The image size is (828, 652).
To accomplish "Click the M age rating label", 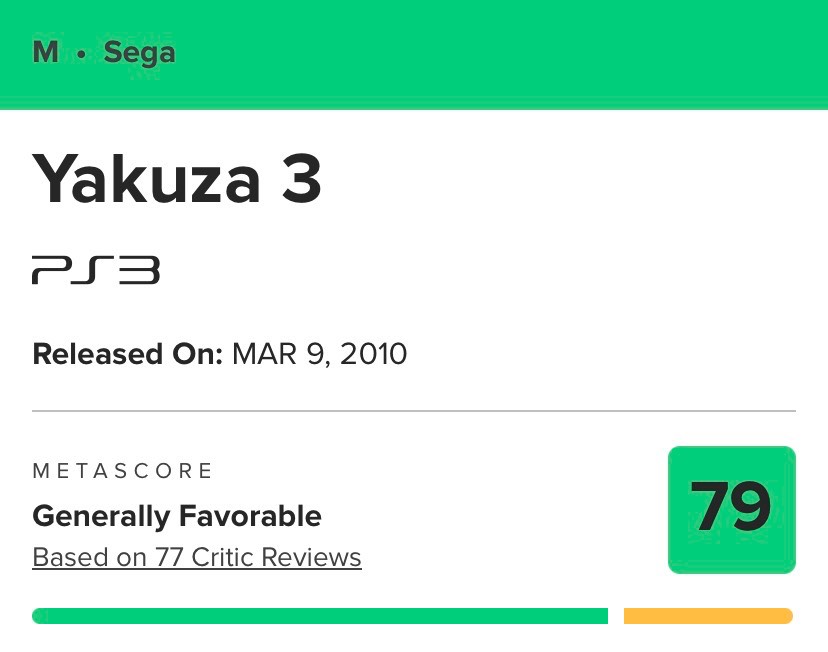I will [45, 53].
